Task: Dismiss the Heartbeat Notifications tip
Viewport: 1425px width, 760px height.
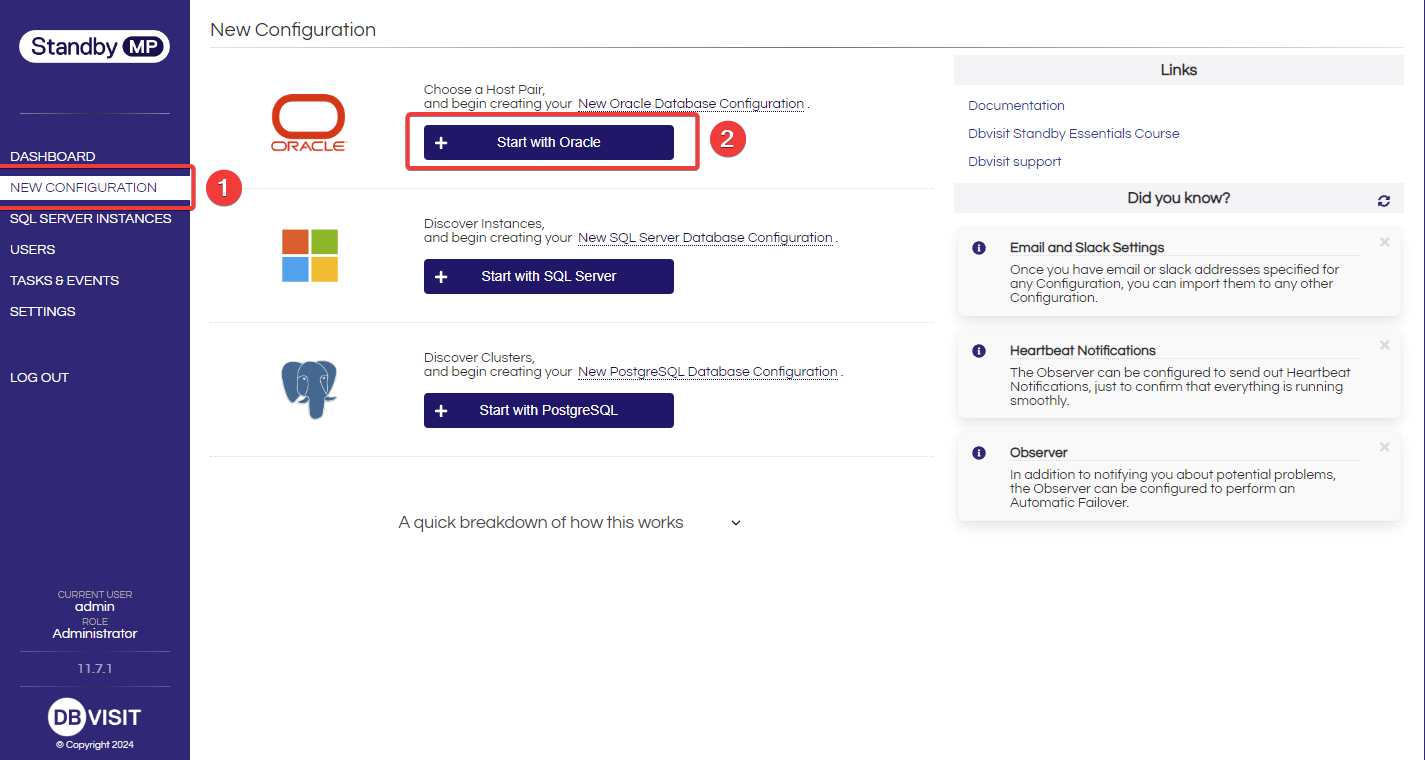Action: click(x=1385, y=345)
